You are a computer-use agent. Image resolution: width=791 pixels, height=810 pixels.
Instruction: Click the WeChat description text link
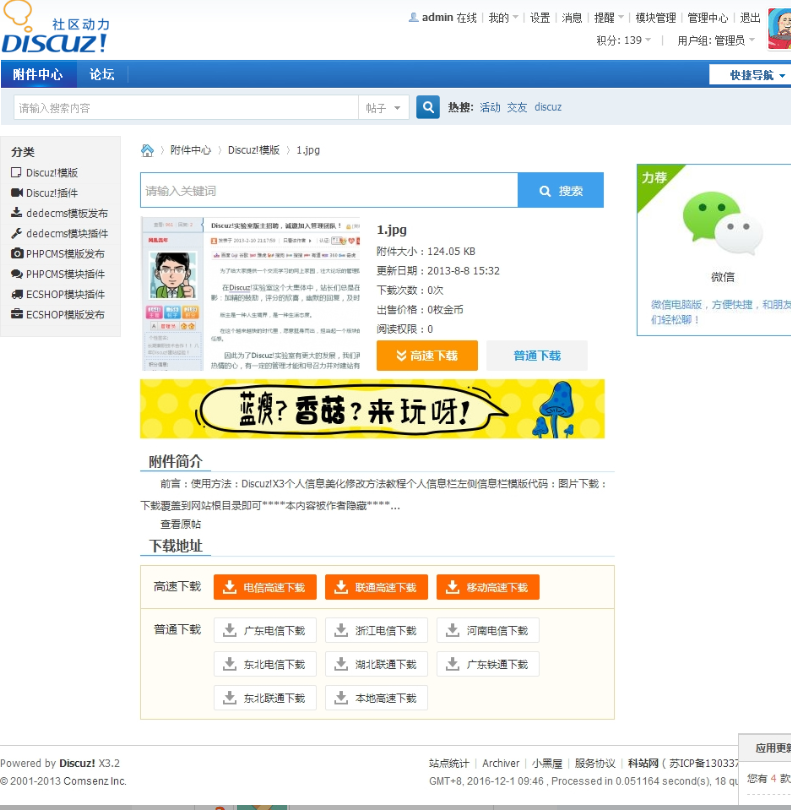point(720,312)
